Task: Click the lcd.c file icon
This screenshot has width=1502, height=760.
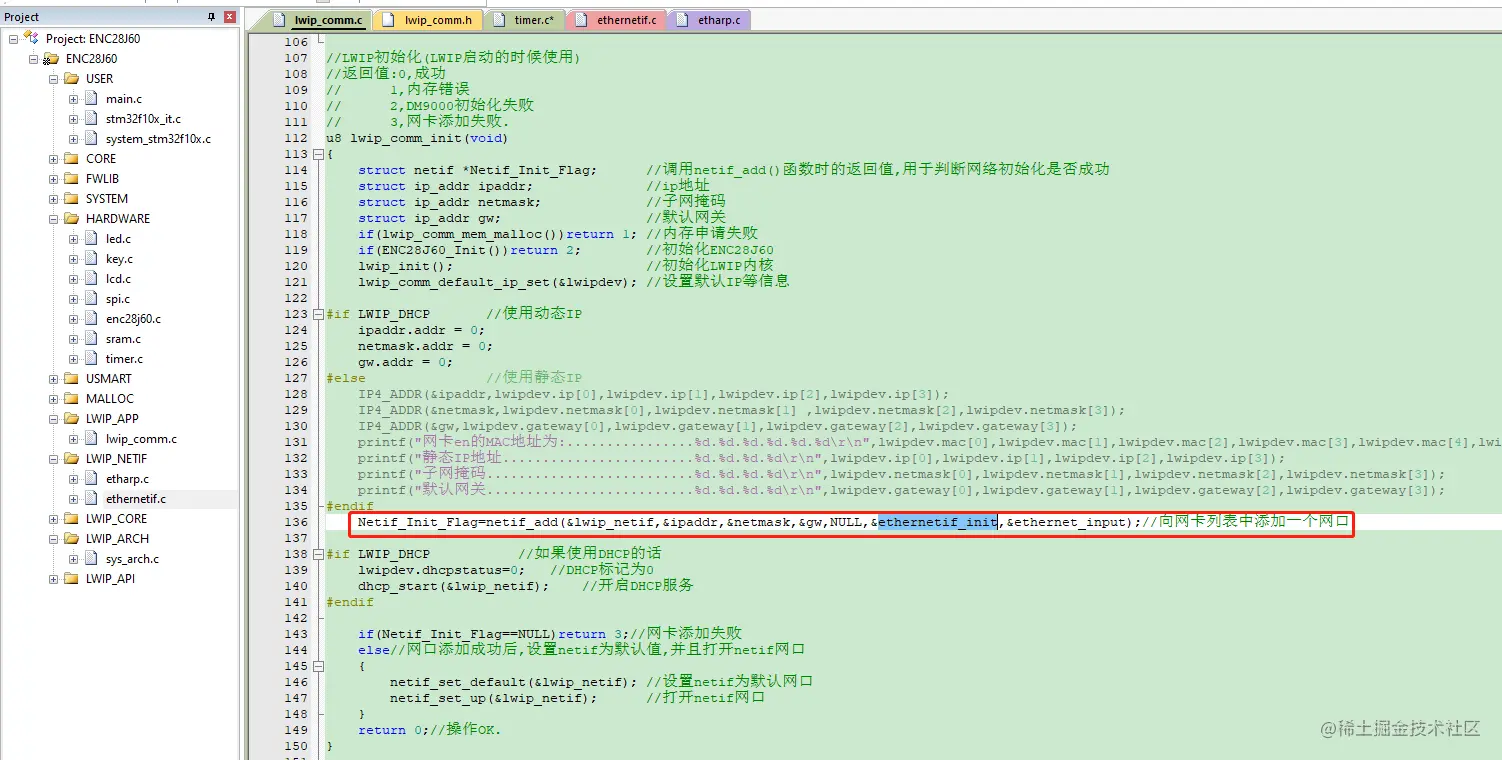Action: (92, 279)
